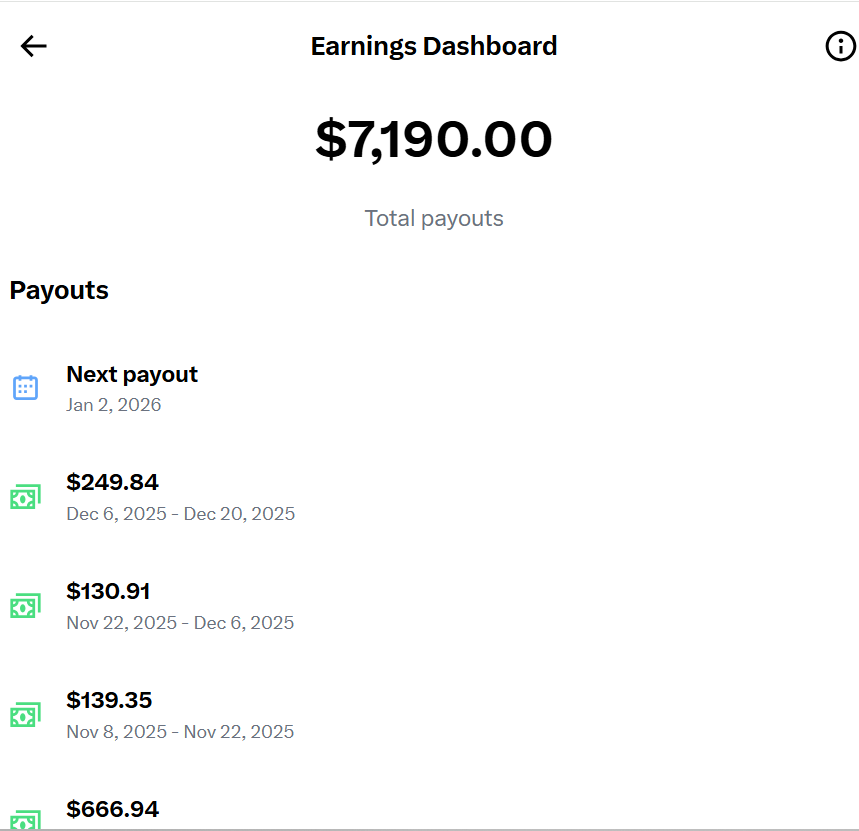859x831 pixels.
Task: Click the calendar icon beside Next payout
Action: 25,388
